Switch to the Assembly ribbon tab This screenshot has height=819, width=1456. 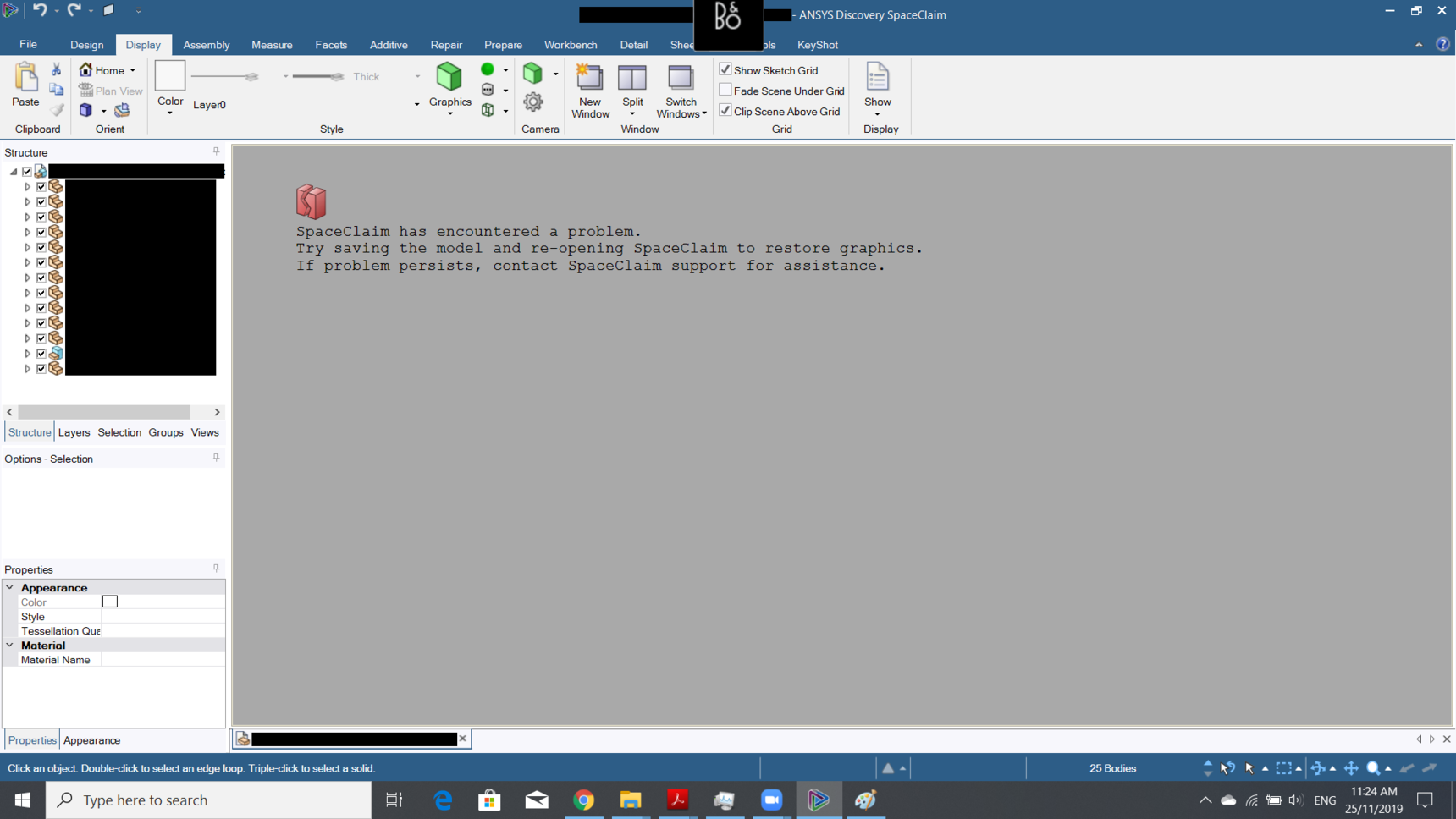click(207, 45)
